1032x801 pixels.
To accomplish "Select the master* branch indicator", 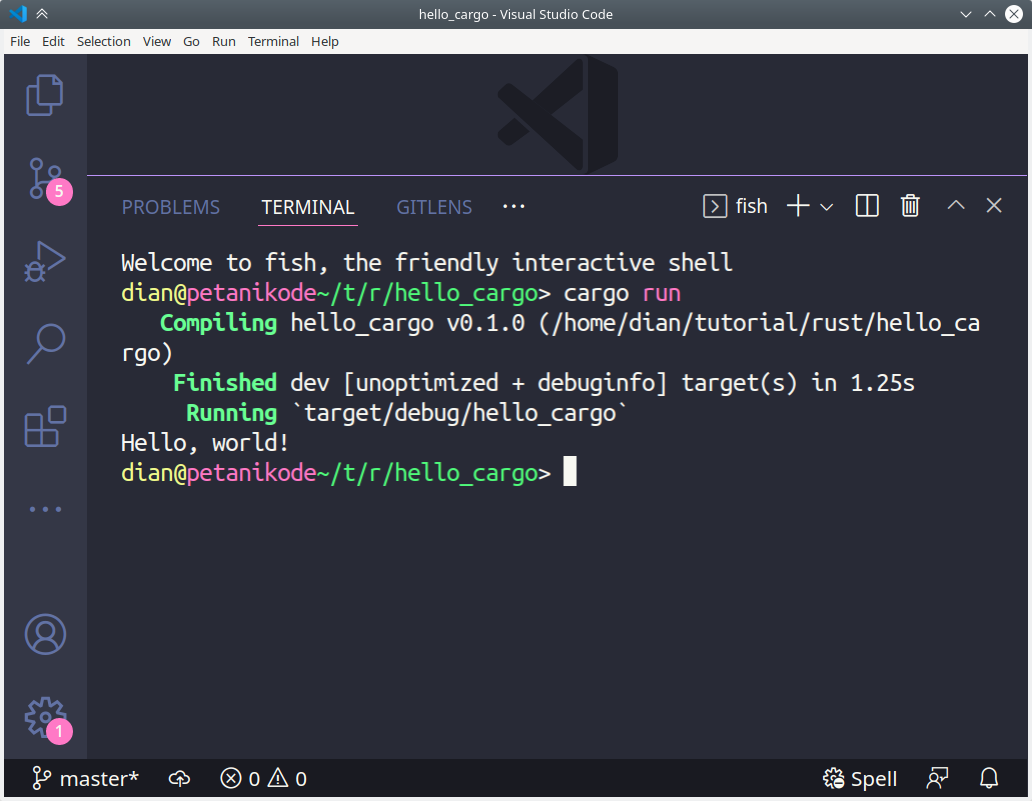I will tap(84, 778).
